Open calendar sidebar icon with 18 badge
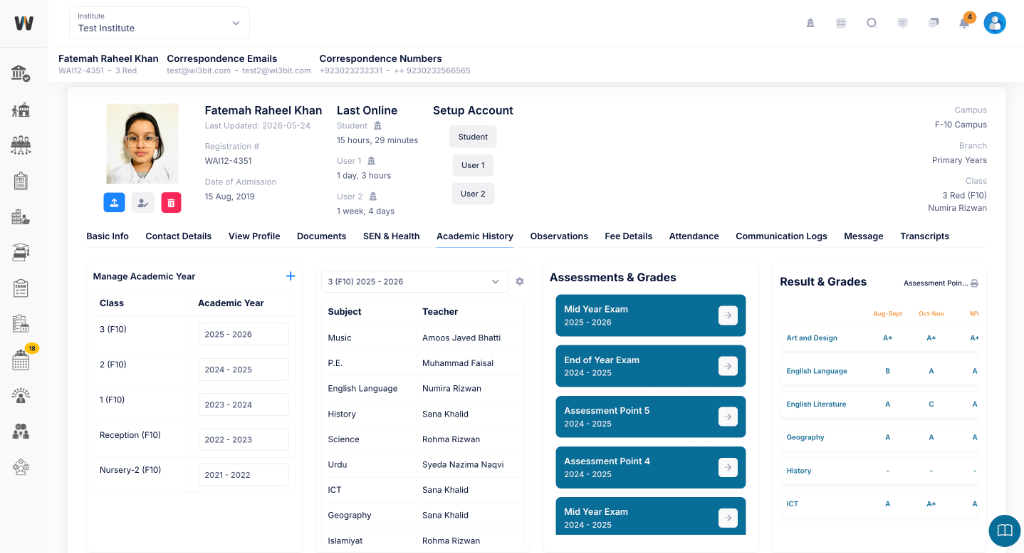The width and height of the screenshot is (1024, 553). [21, 360]
